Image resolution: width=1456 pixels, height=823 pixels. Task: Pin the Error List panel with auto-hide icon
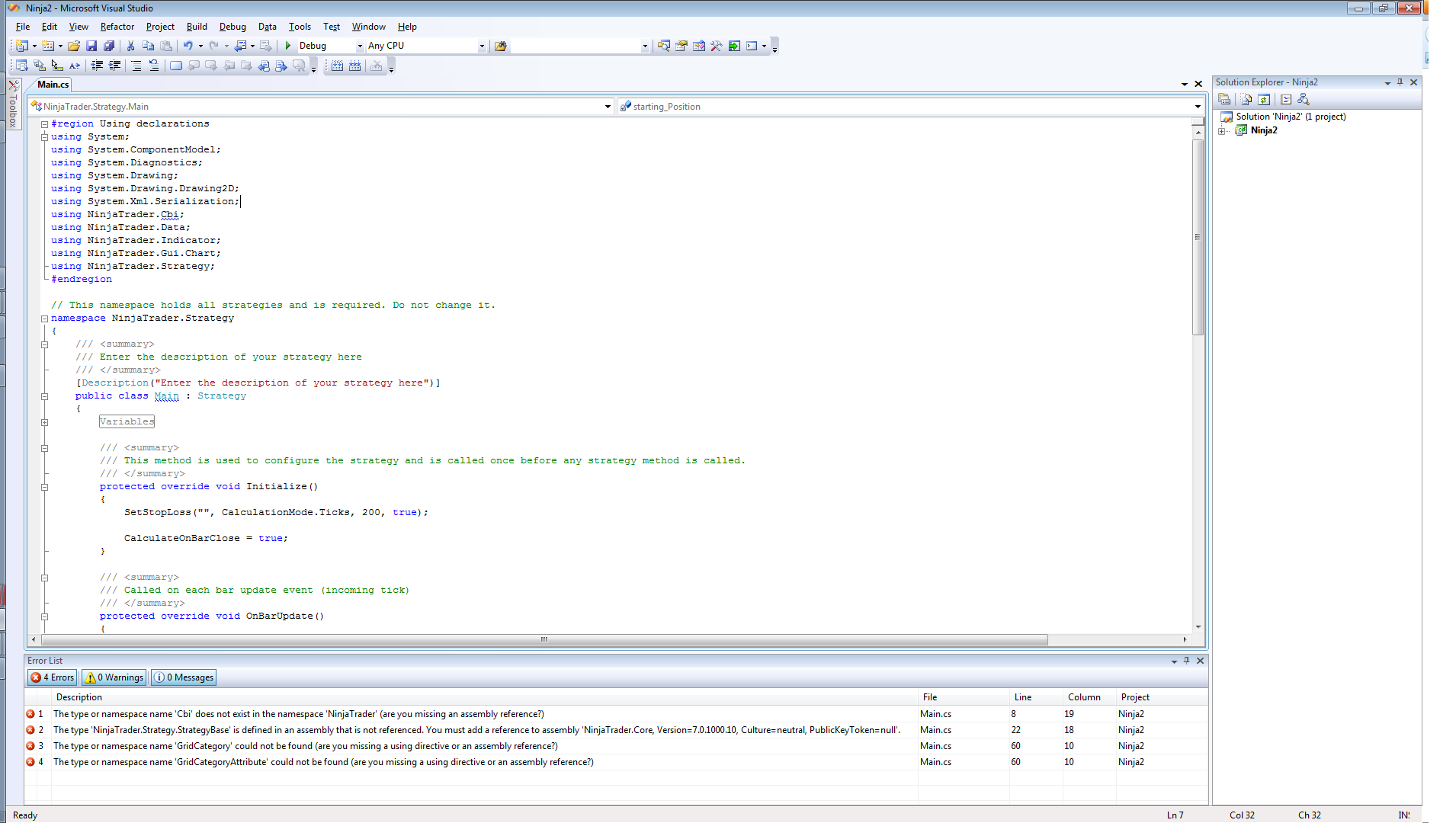[1187, 661]
